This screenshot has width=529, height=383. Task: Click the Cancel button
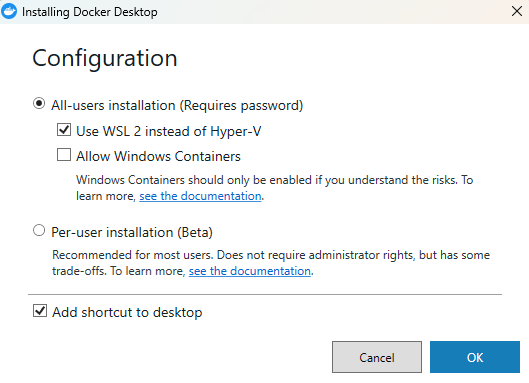[377, 357]
